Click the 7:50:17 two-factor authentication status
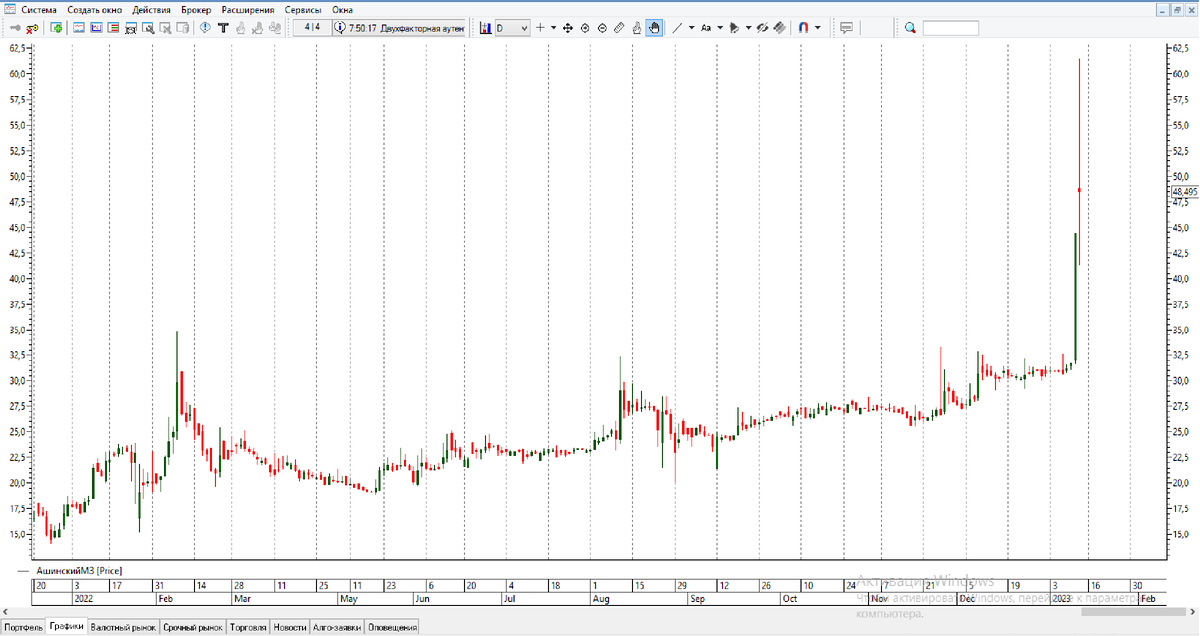Viewport: 1200px width, 636px height. click(399, 28)
